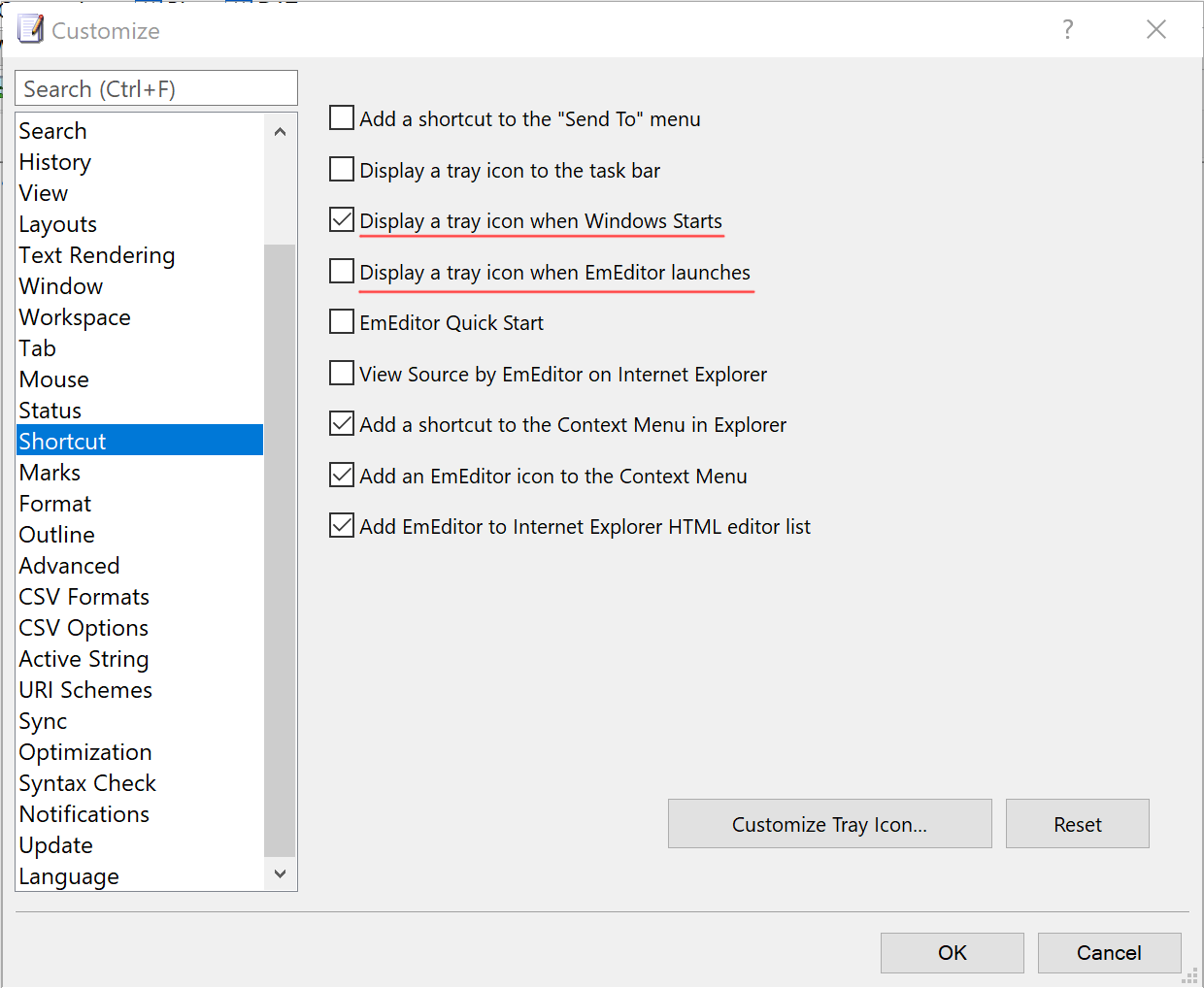Open the Optimization category
Screen dimensions: 1204x988
click(x=140, y=752)
